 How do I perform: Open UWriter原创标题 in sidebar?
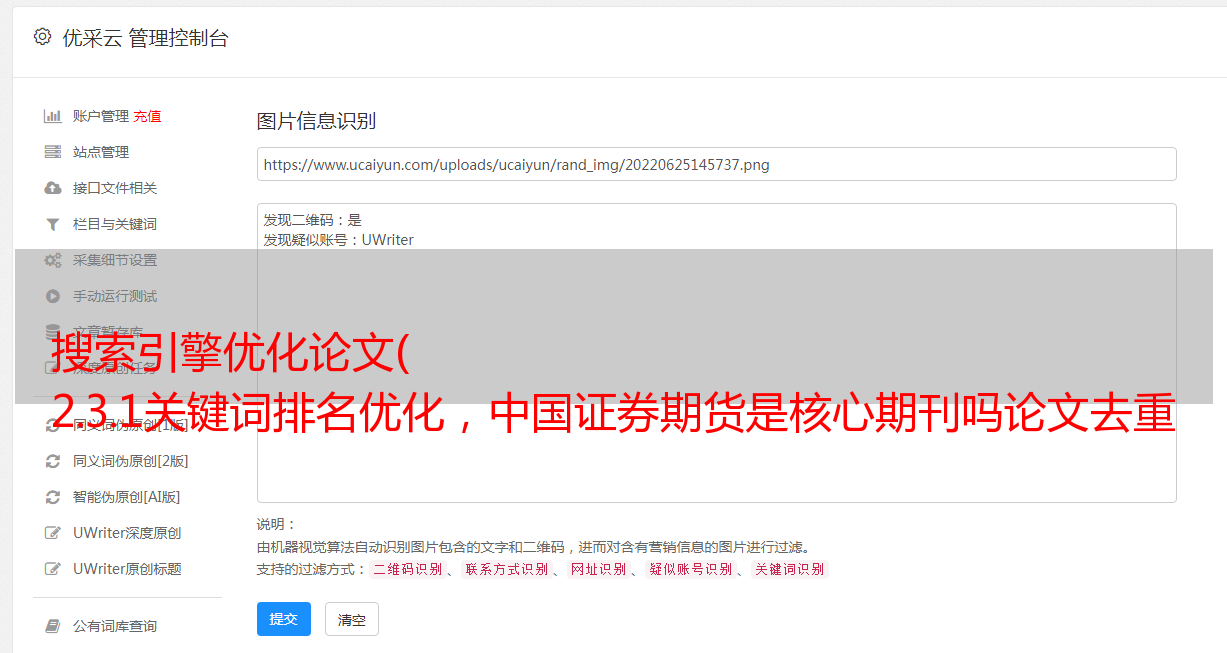(127, 569)
